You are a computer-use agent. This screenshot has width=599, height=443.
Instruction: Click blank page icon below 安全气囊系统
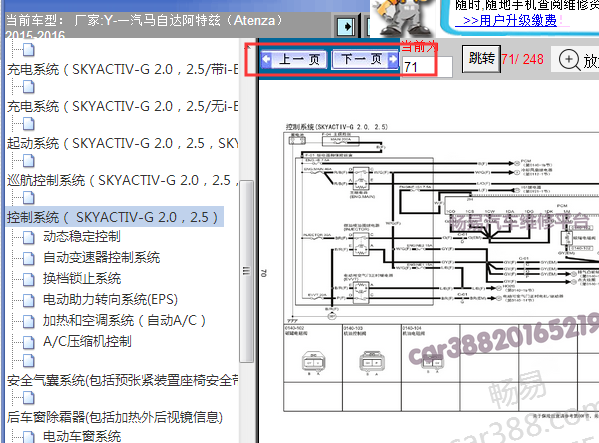[29, 398]
